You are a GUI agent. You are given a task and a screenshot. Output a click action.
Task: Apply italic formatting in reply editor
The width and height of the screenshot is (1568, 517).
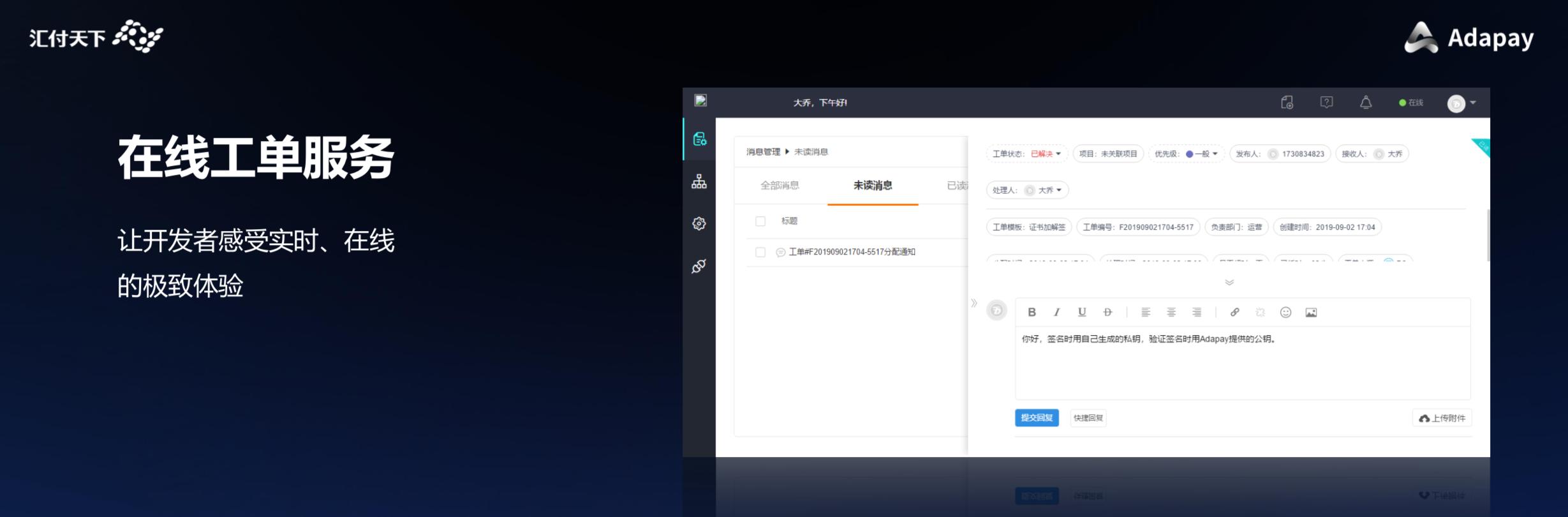[1057, 312]
